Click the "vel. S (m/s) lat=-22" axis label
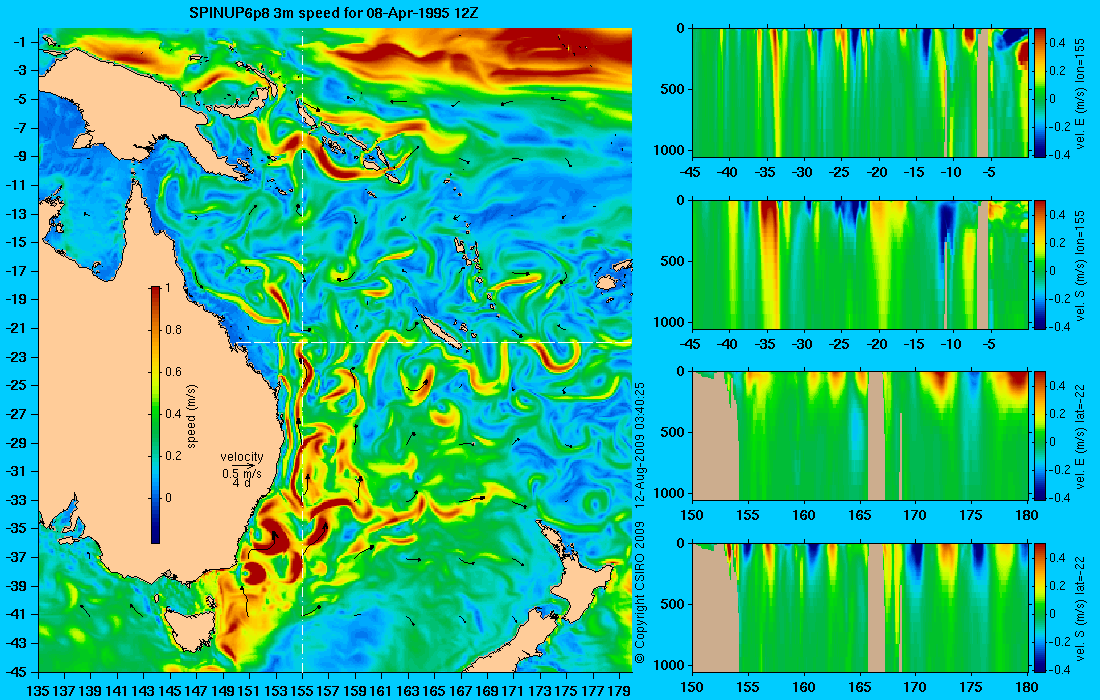 (x=1080, y=607)
